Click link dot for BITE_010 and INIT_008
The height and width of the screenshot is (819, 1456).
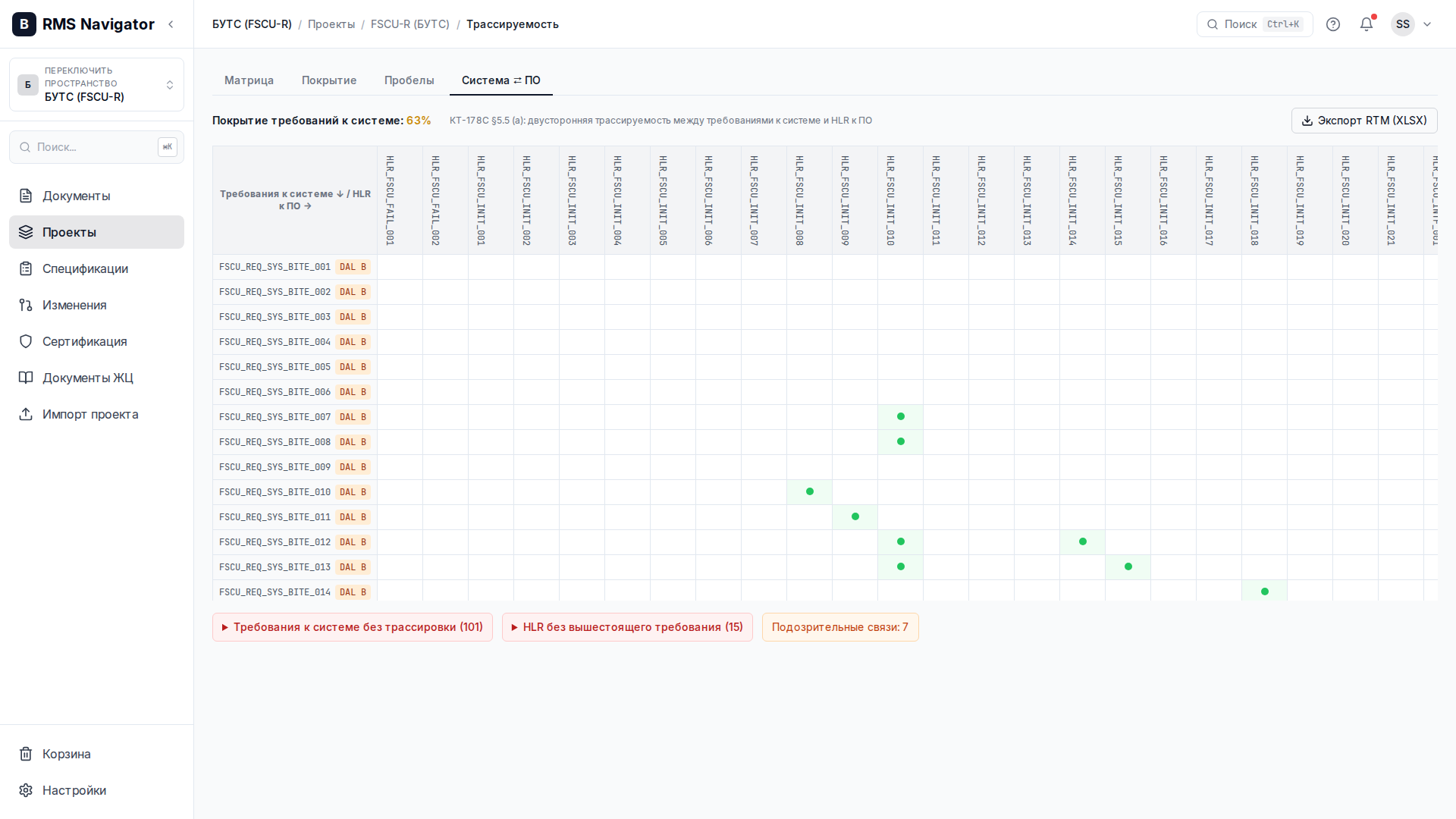810,491
